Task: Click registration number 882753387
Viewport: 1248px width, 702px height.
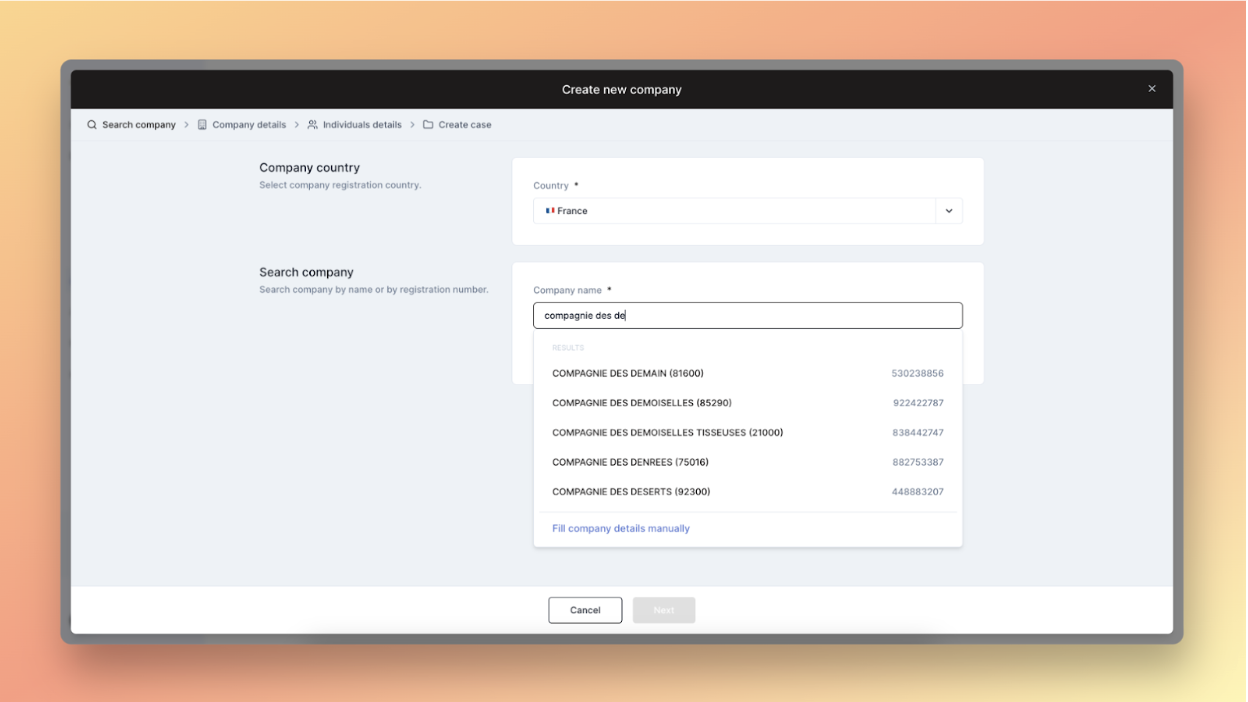Action: click(x=918, y=462)
